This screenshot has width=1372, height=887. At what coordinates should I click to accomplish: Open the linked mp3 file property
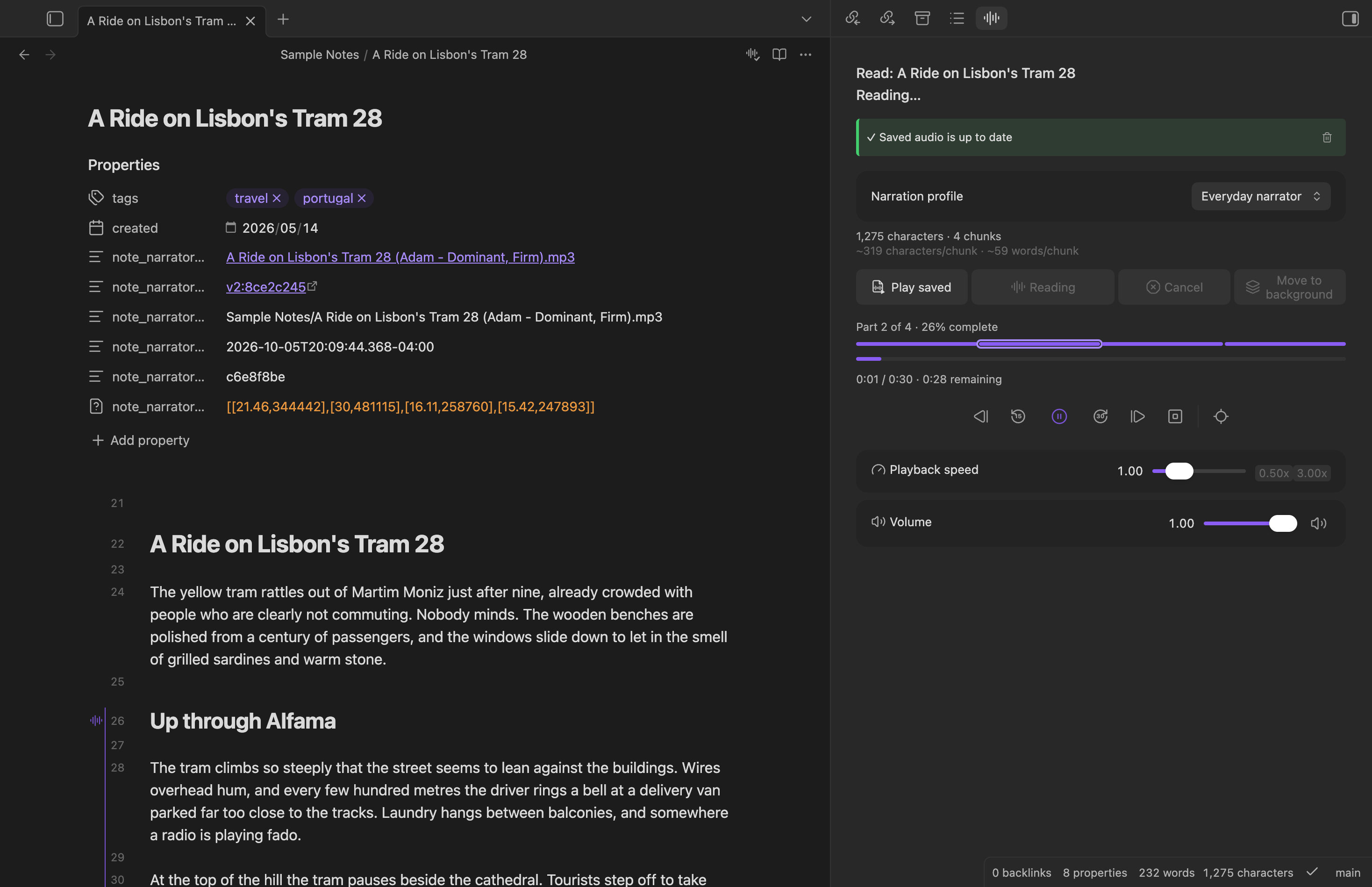(x=400, y=257)
